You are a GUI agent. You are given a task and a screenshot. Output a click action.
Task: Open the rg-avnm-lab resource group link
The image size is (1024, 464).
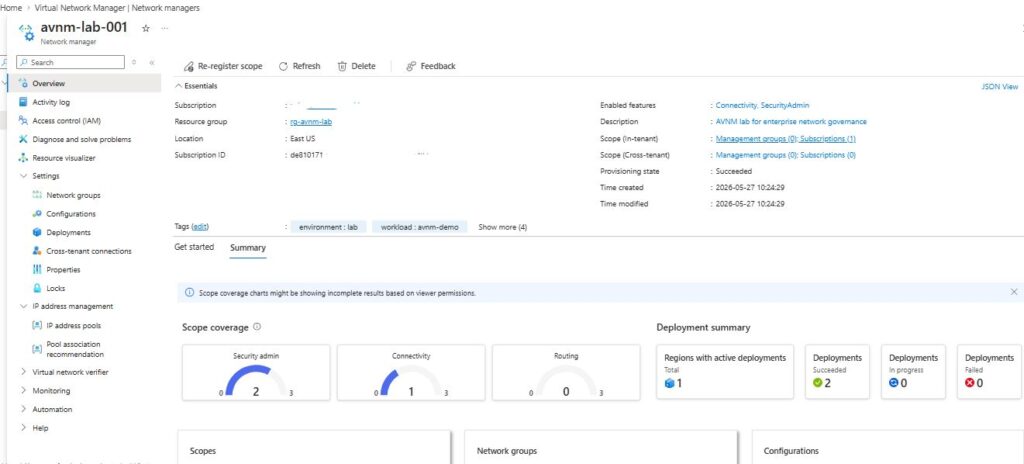[x=311, y=122]
